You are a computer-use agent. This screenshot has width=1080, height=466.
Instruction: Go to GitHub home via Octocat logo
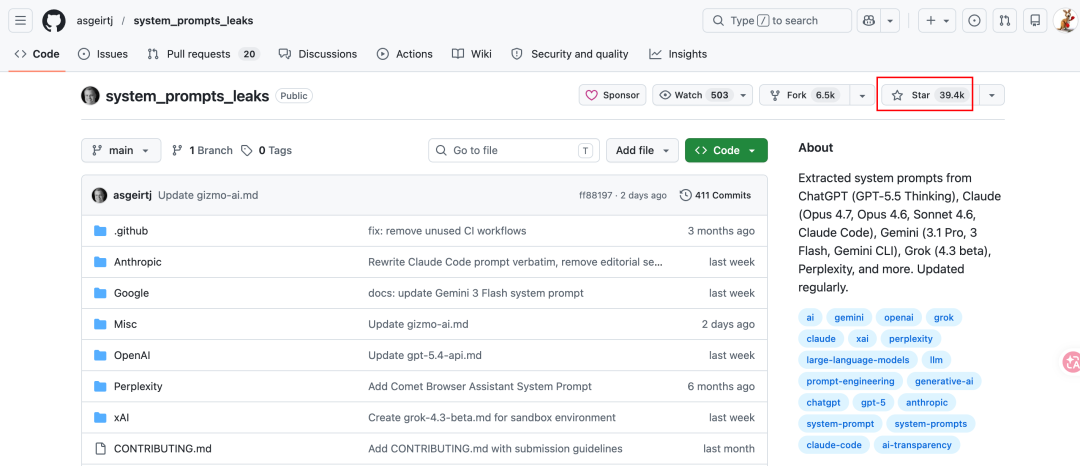tap(54, 21)
